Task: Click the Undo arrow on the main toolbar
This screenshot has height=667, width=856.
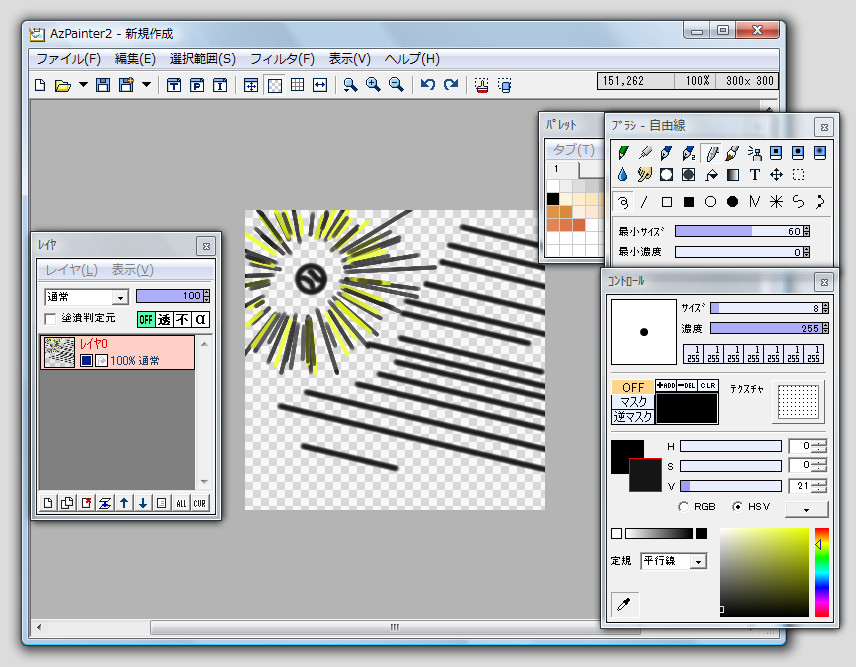Action: coord(427,85)
